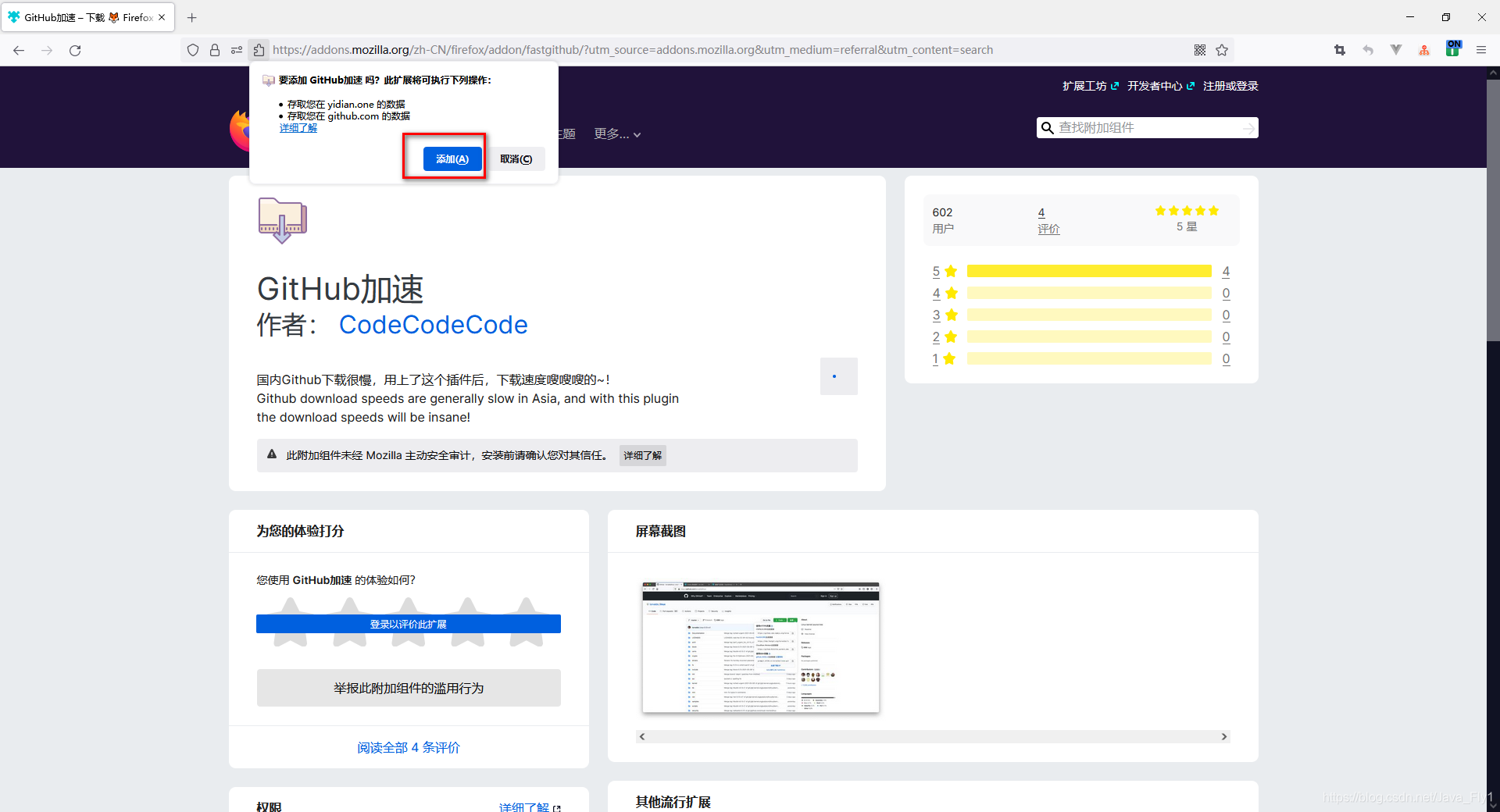Click the back navigation arrow
Viewport: 1500px width, 812px height.
tap(19, 50)
